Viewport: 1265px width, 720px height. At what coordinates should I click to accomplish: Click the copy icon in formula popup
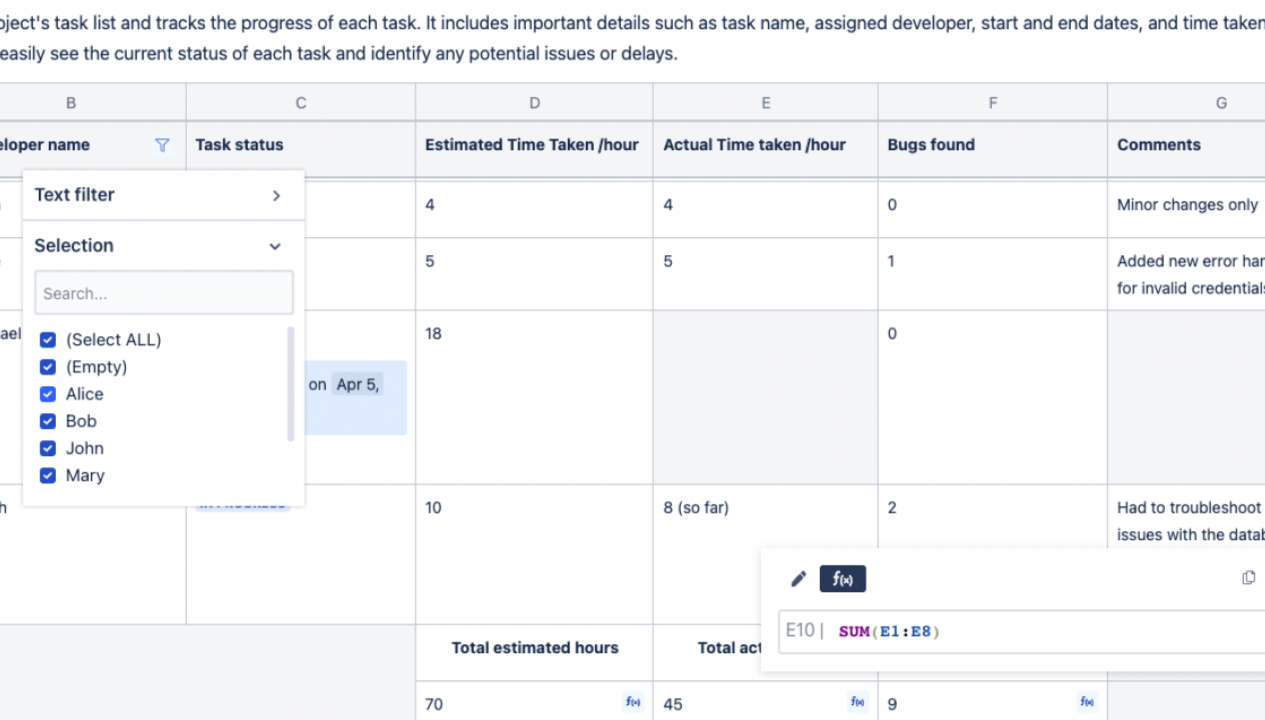pos(1248,578)
